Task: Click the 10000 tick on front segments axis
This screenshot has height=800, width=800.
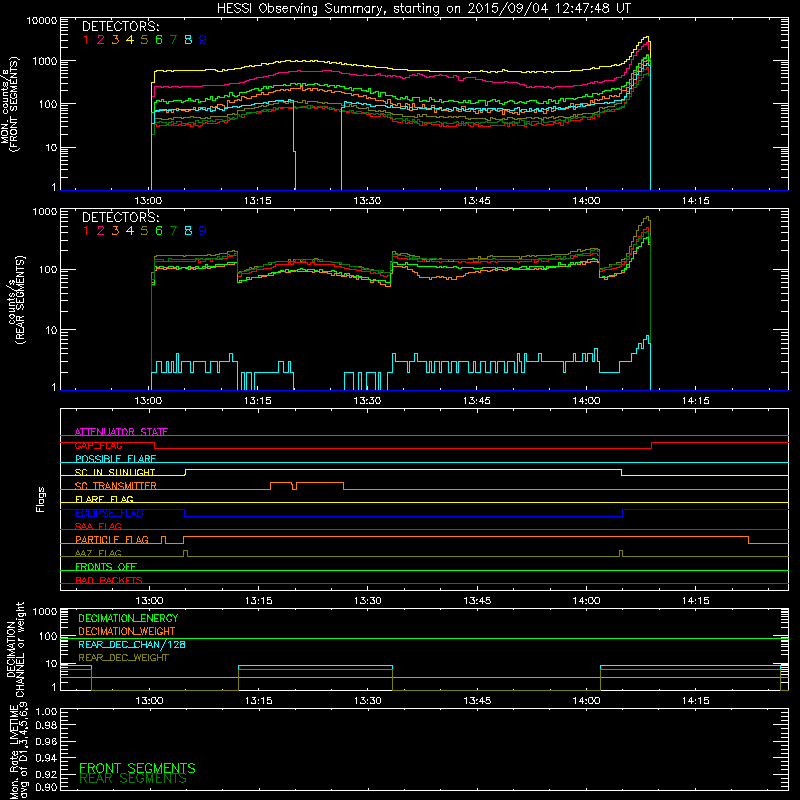Action: (42, 21)
